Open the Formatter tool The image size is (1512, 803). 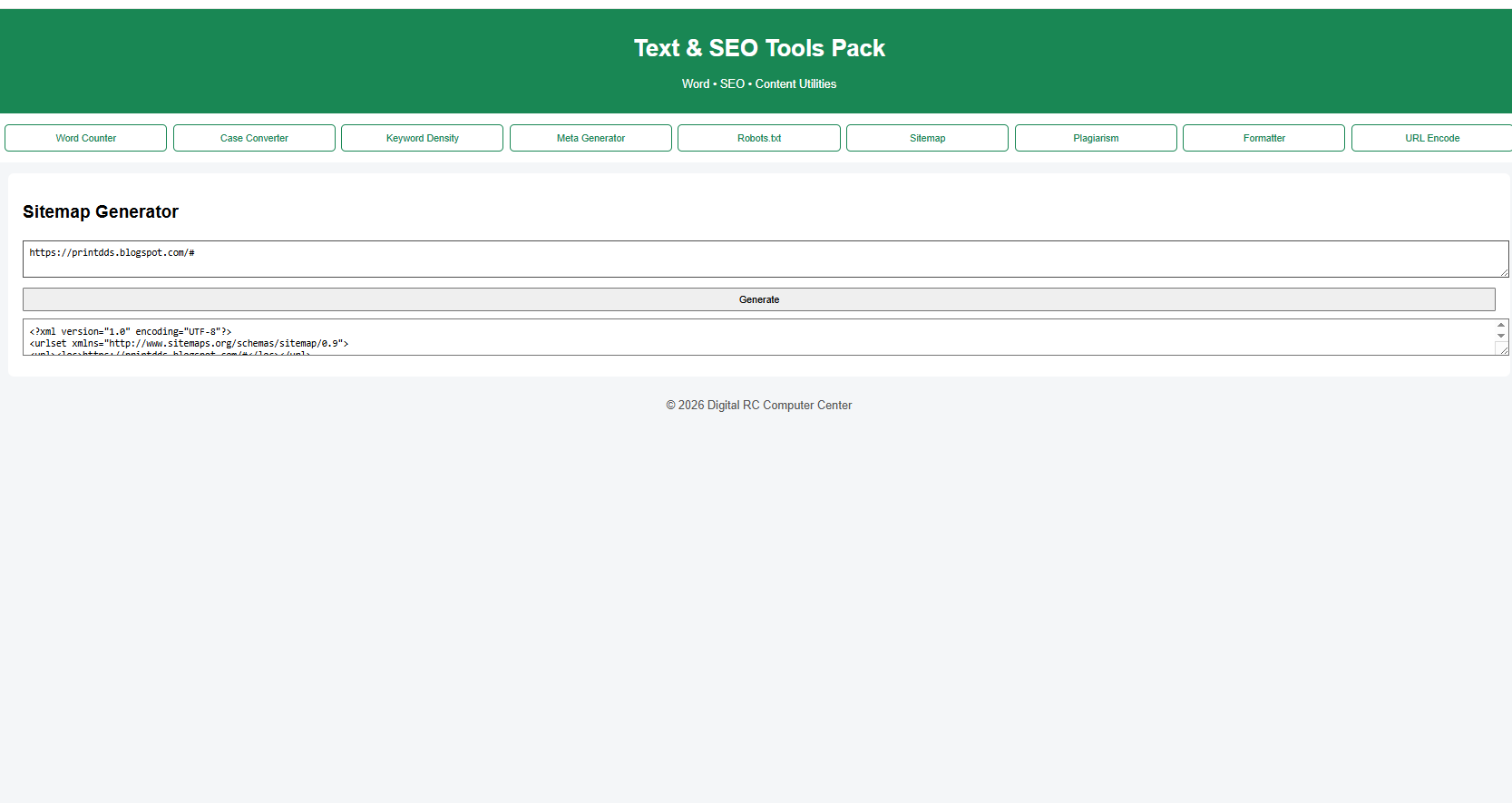tap(1263, 138)
